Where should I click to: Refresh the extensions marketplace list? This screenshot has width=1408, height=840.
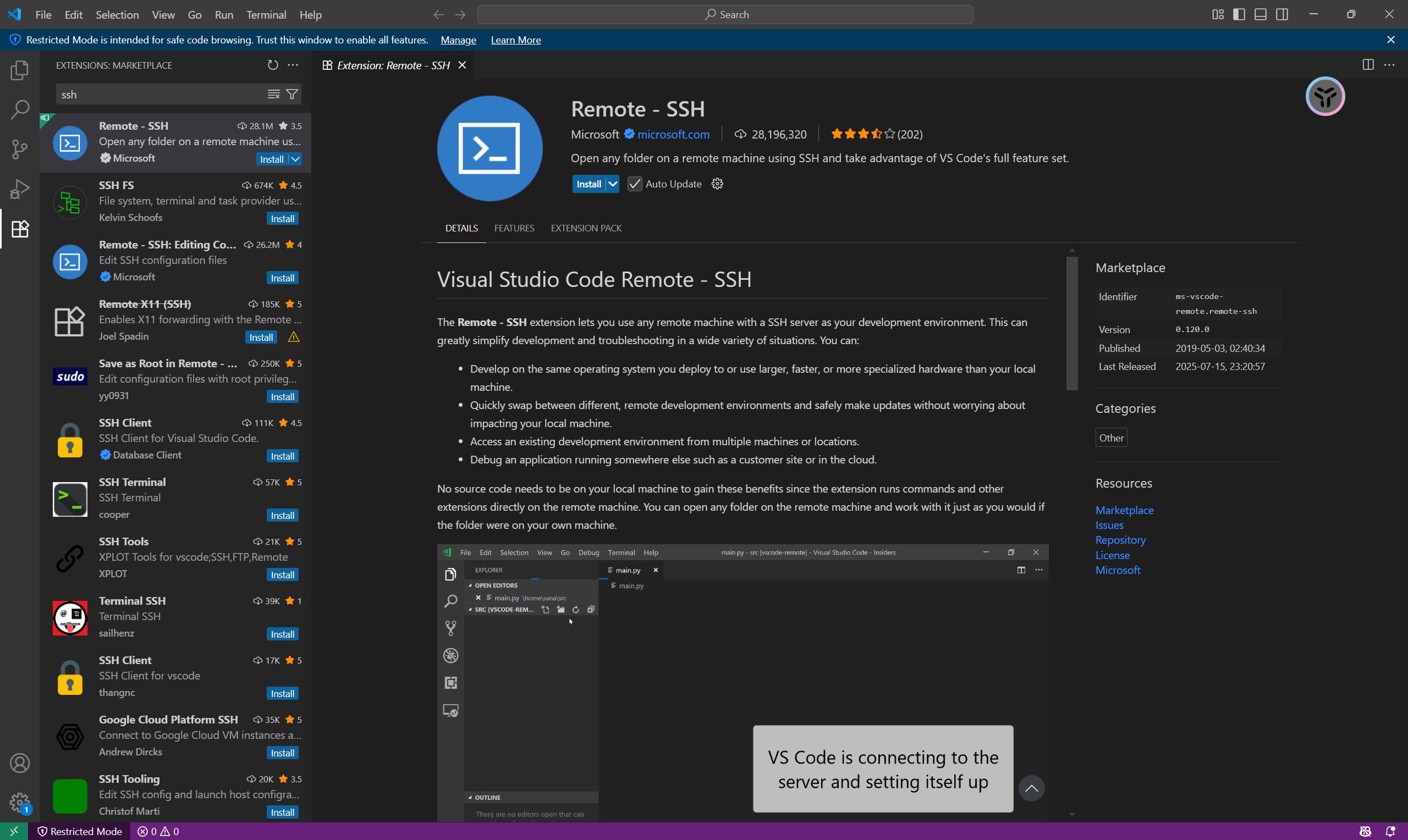coord(273,65)
